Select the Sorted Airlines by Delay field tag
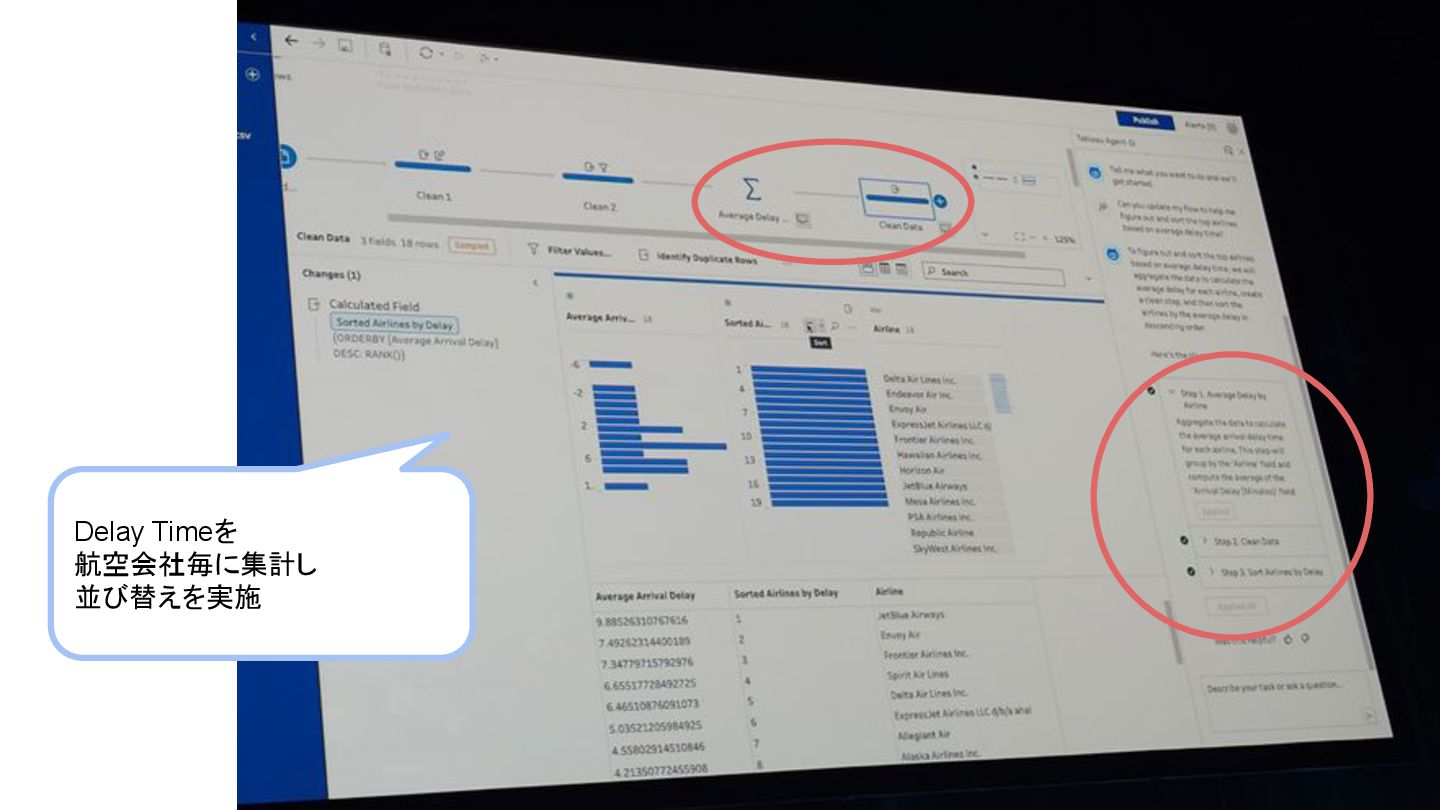The width and height of the screenshot is (1440, 810). click(x=396, y=323)
